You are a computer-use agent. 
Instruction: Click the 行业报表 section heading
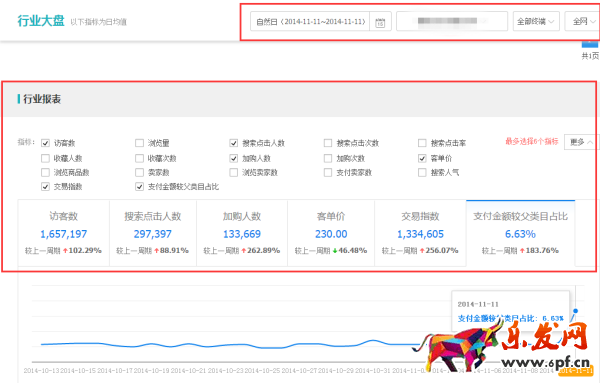click(x=42, y=99)
